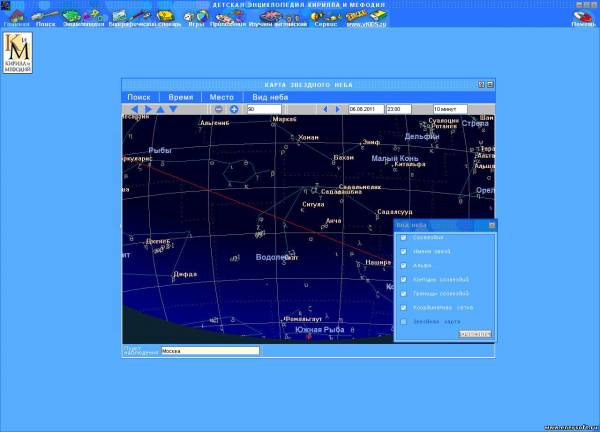Step time forward with small right arrow
600x432 pixels.
338,109
